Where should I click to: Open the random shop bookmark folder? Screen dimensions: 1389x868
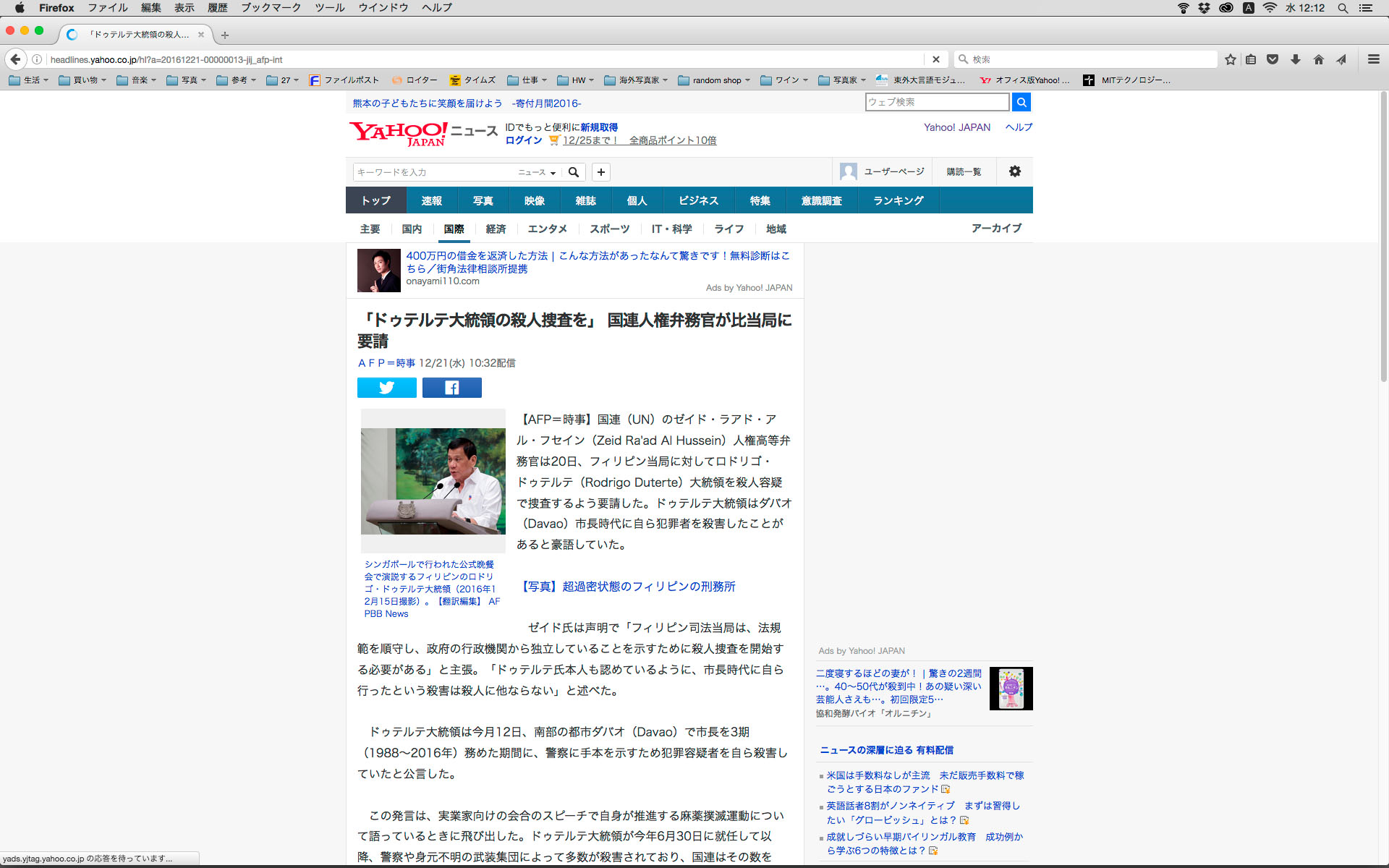point(715,80)
